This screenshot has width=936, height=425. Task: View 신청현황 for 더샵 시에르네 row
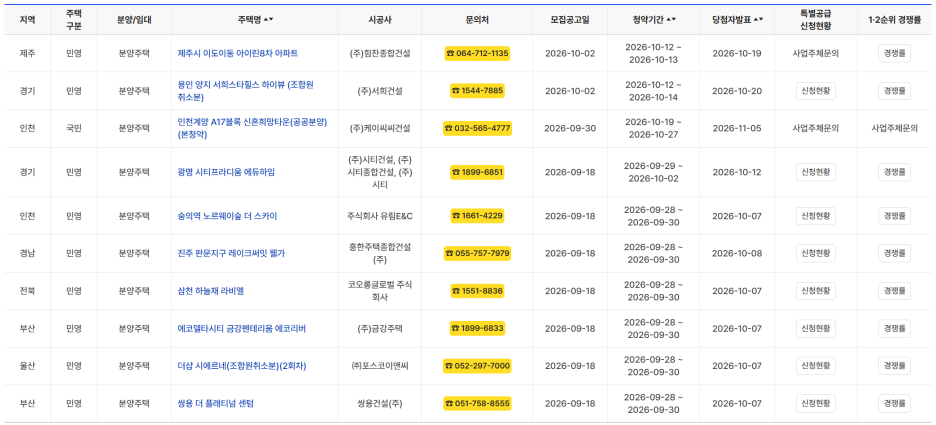(x=815, y=365)
